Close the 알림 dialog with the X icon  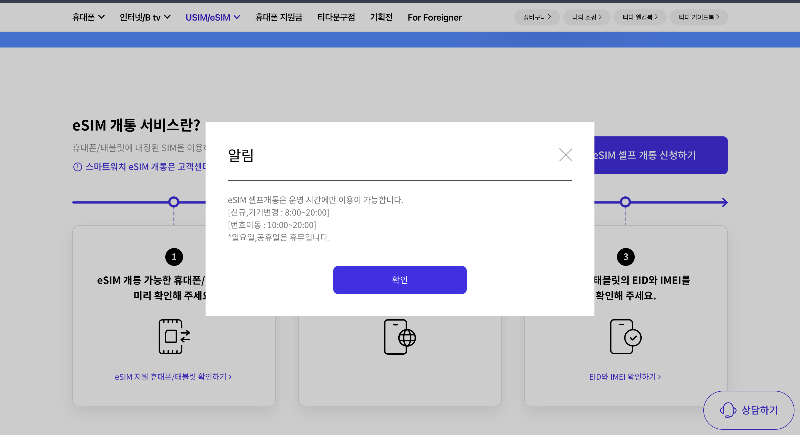565,155
